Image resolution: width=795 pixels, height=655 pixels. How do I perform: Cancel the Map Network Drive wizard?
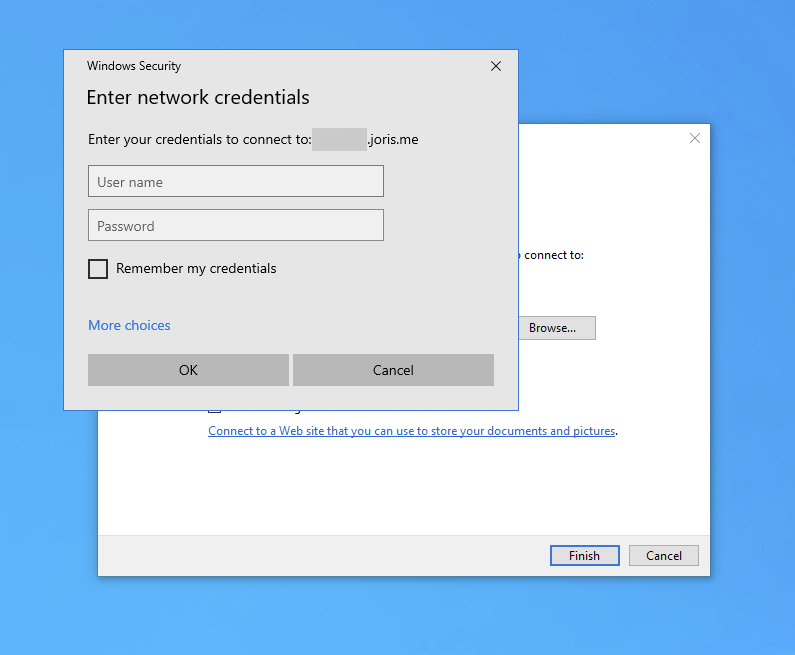coord(664,556)
